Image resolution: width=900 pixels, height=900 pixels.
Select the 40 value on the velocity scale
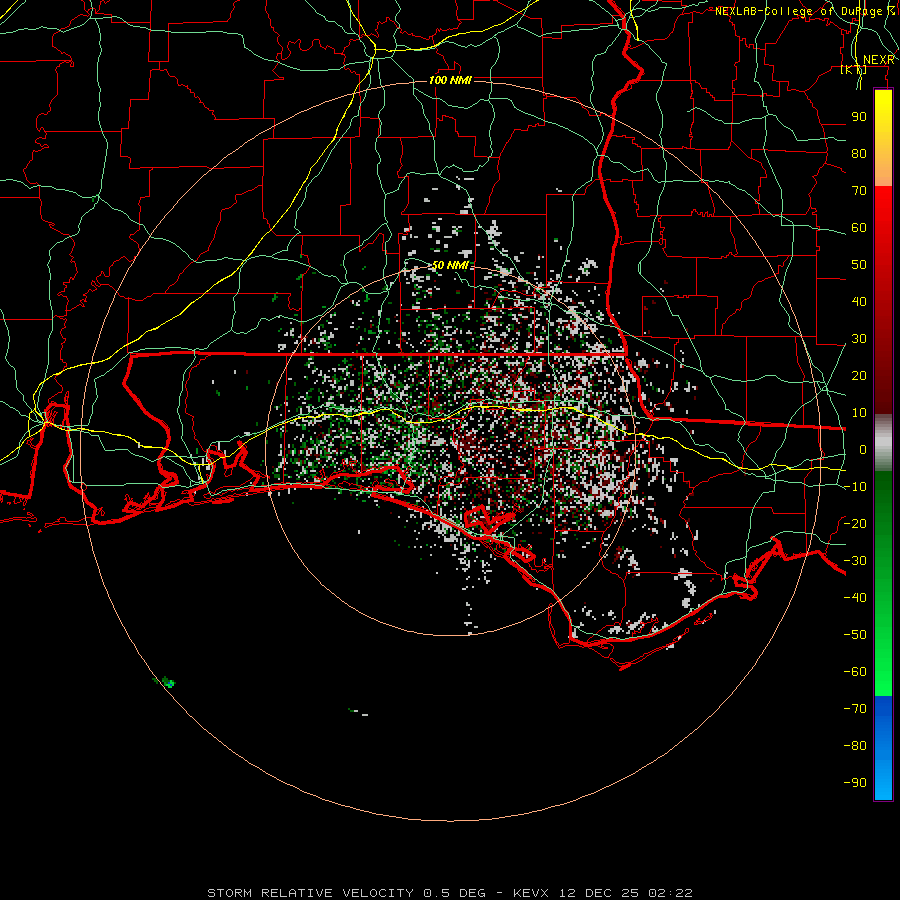(x=859, y=301)
